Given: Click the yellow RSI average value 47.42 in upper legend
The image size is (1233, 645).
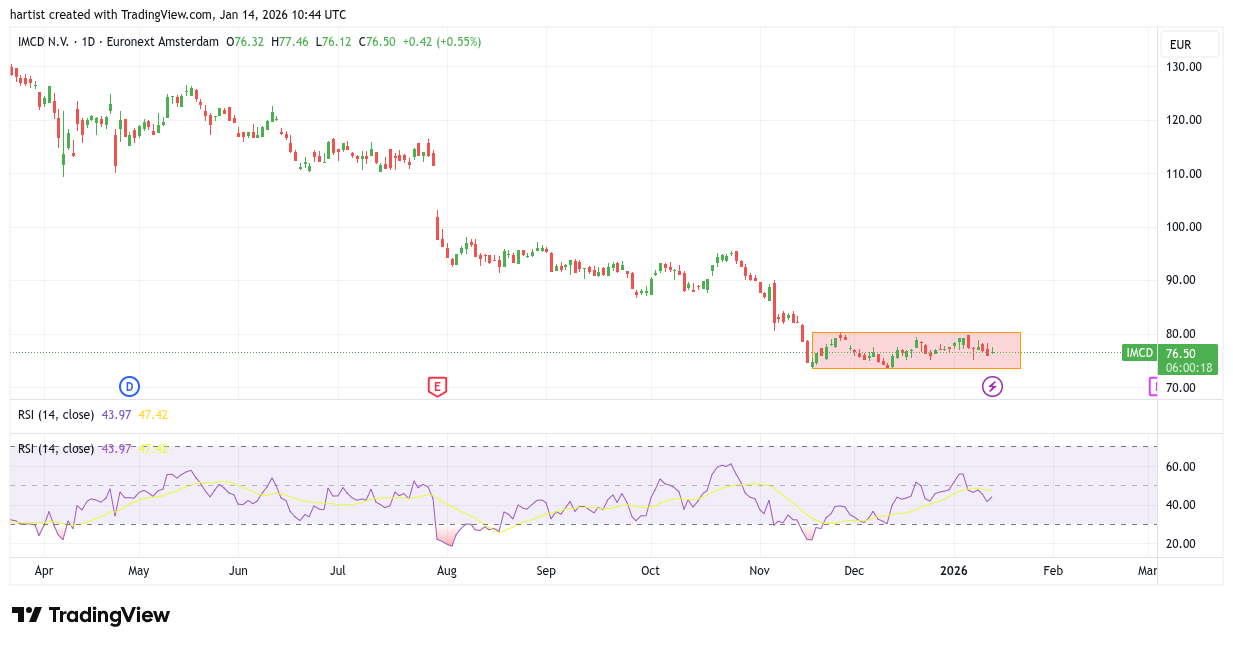Looking at the screenshot, I should tap(153, 414).
